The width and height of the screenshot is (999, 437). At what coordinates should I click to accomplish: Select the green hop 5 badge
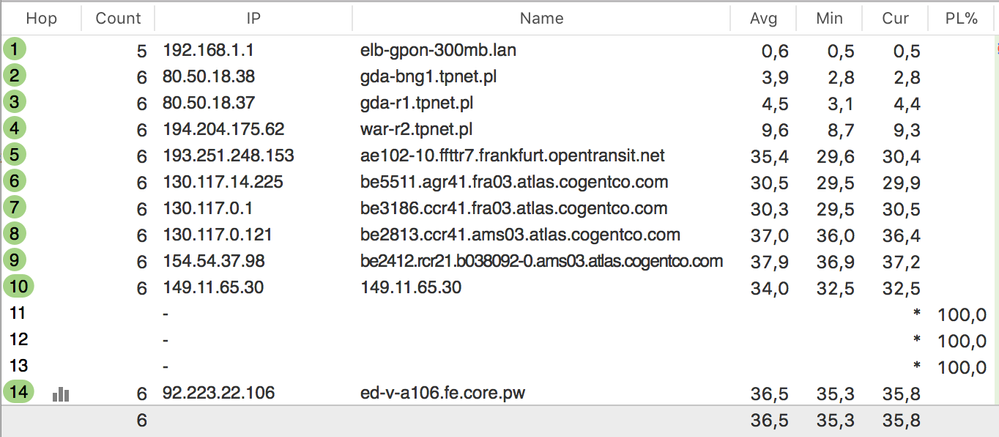15,155
